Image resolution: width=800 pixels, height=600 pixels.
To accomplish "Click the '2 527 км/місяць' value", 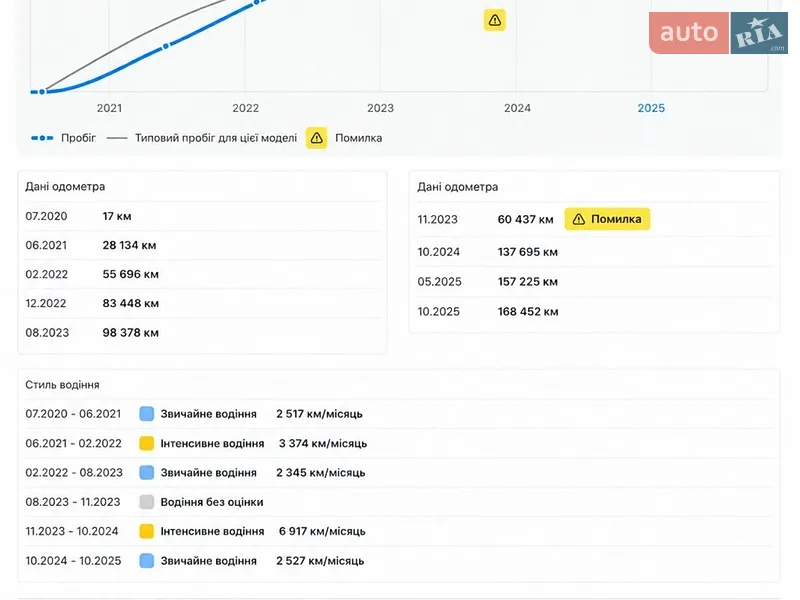I will 320,561.
